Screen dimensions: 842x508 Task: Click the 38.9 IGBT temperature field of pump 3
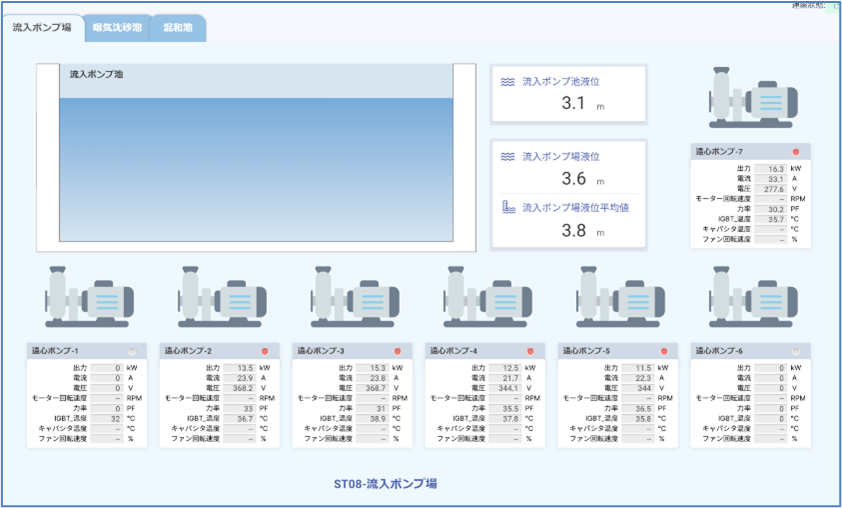372,418
